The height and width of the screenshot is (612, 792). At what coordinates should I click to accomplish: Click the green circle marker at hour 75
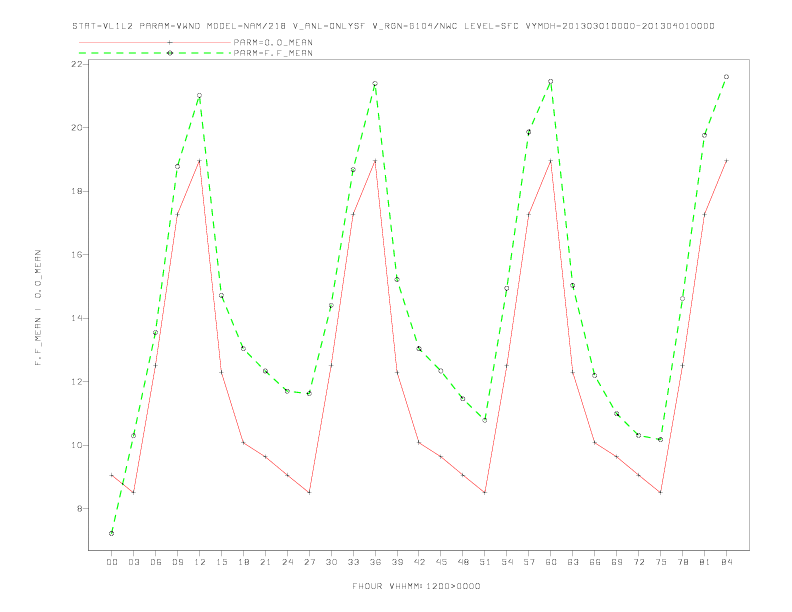(660, 439)
